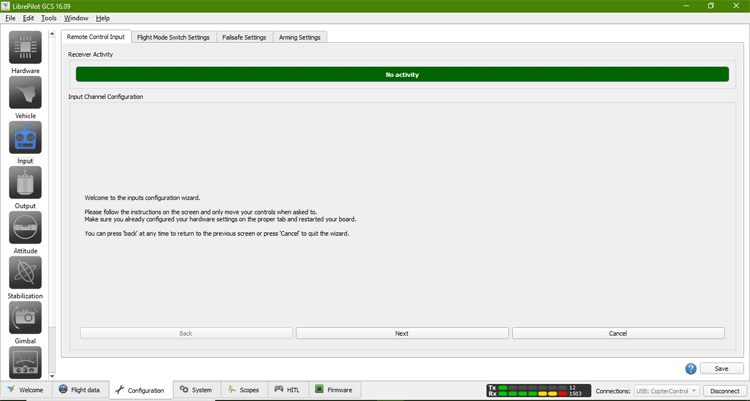Open the HITL workspace tab
Image resolution: width=750 pixels, height=401 pixels.
pyautogui.click(x=287, y=390)
